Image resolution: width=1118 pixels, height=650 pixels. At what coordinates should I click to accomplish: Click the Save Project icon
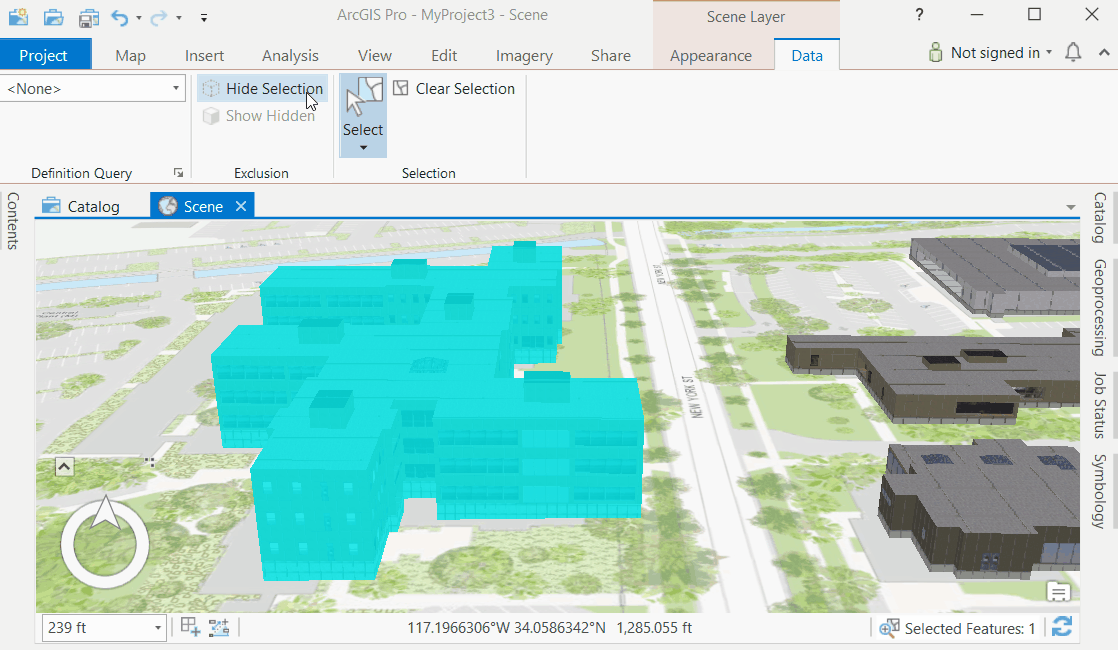tap(88, 17)
